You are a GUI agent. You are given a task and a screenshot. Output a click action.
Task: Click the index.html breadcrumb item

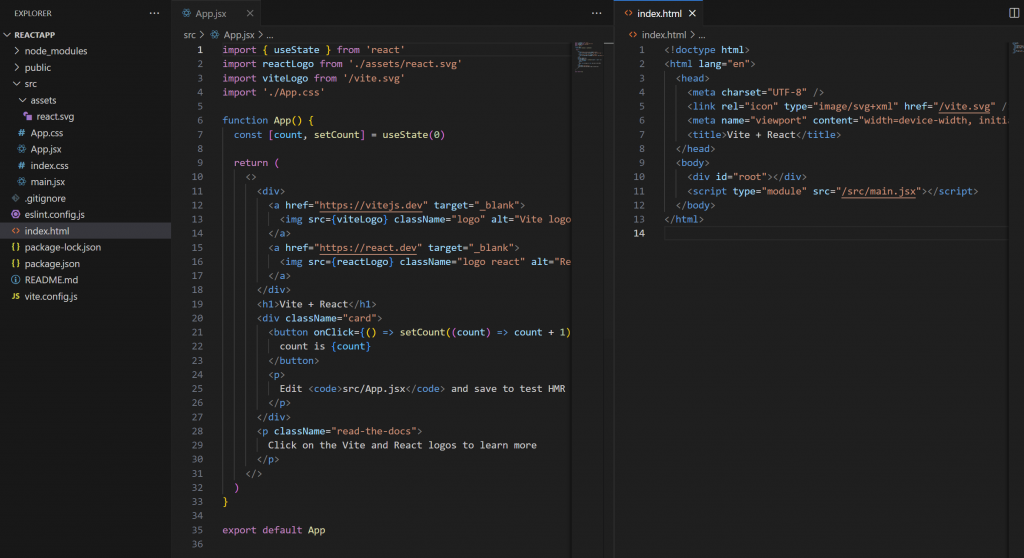664,35
